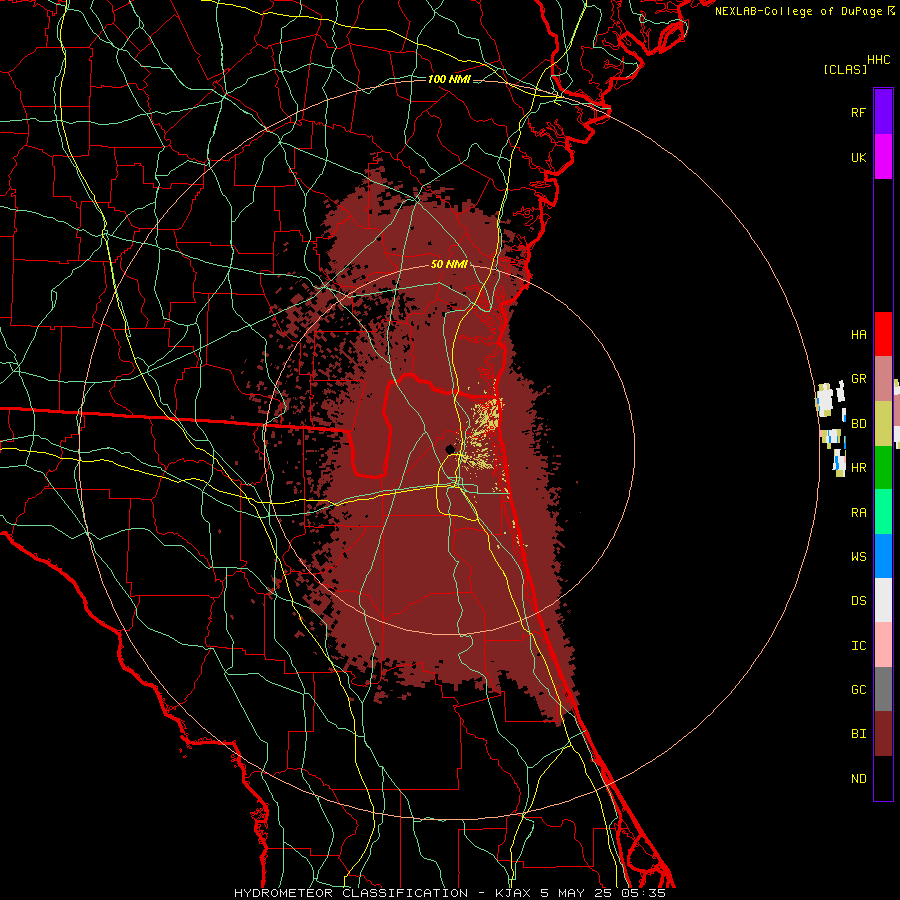900x900 pixels.
Task: Click the purple RF legend swatch
Action: pos(883,112)
